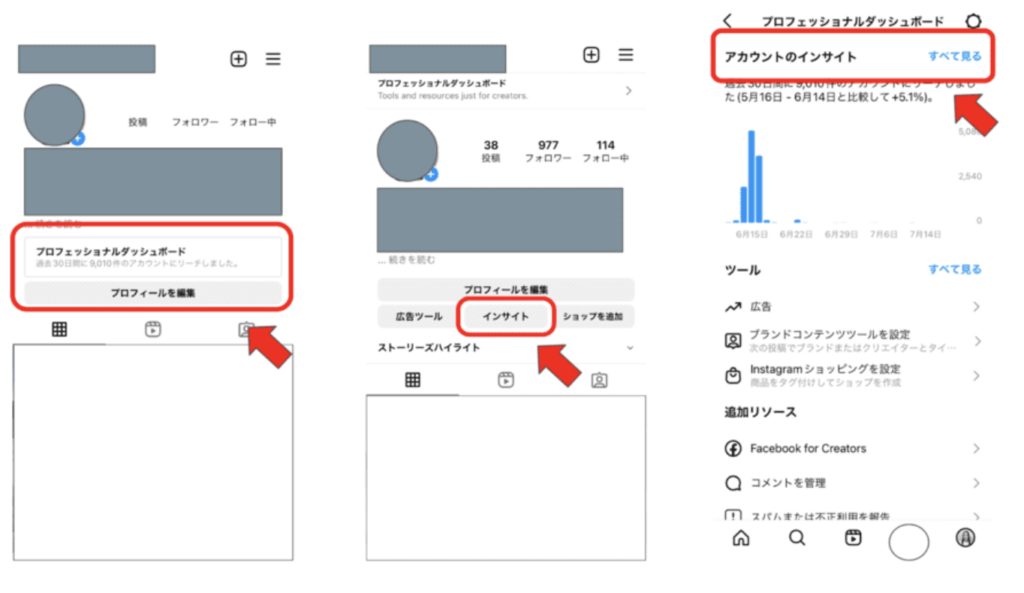Go to Home via bottom navigation icon
This screenshot has width=1024, height=593.
pyautogui.click(x=741, y=538)
